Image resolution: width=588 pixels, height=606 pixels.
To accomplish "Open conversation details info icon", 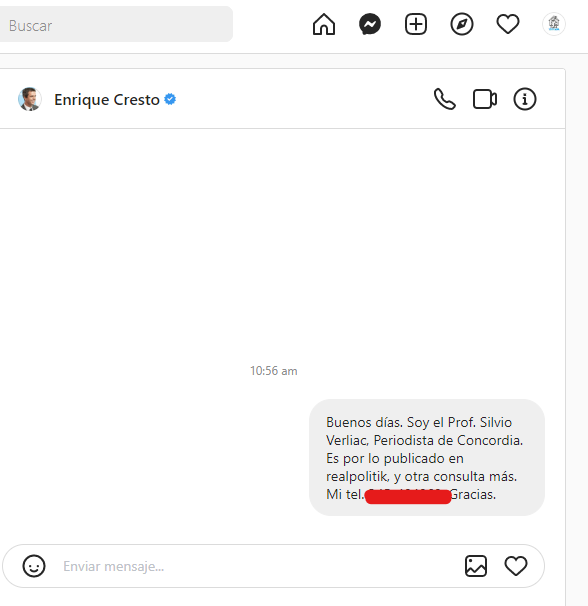I will pos(525,99).
